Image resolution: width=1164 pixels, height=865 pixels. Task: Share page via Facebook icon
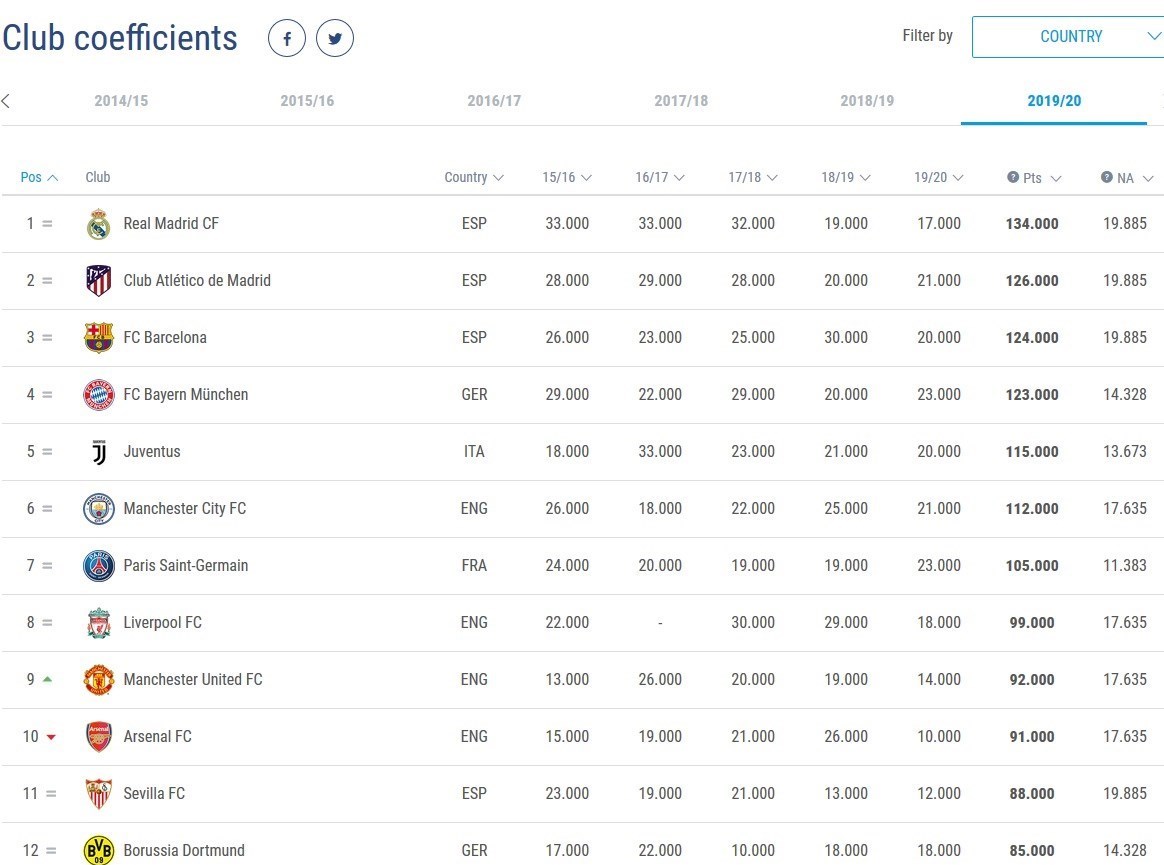pos(286,39)
